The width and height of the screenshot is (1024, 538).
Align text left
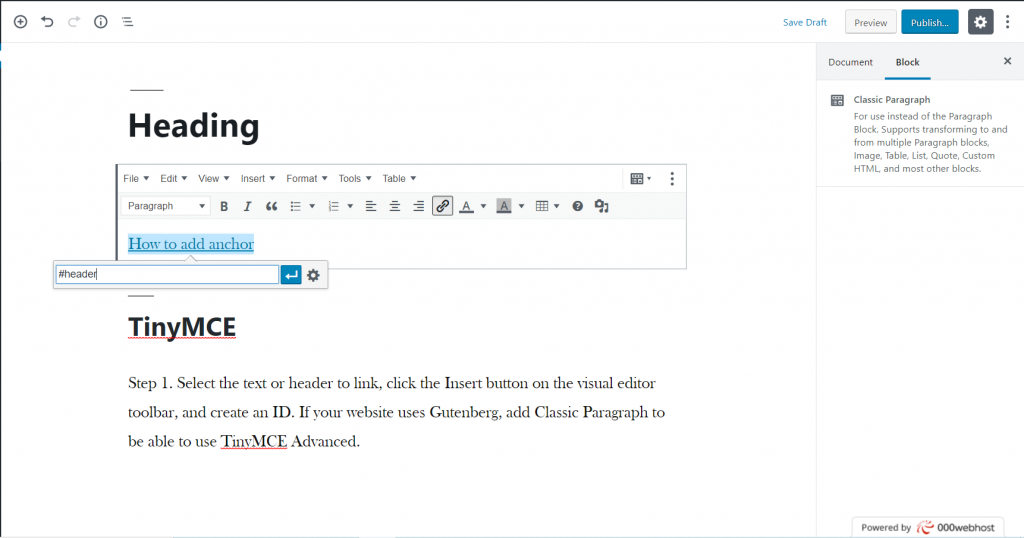[x=371, y=206]
